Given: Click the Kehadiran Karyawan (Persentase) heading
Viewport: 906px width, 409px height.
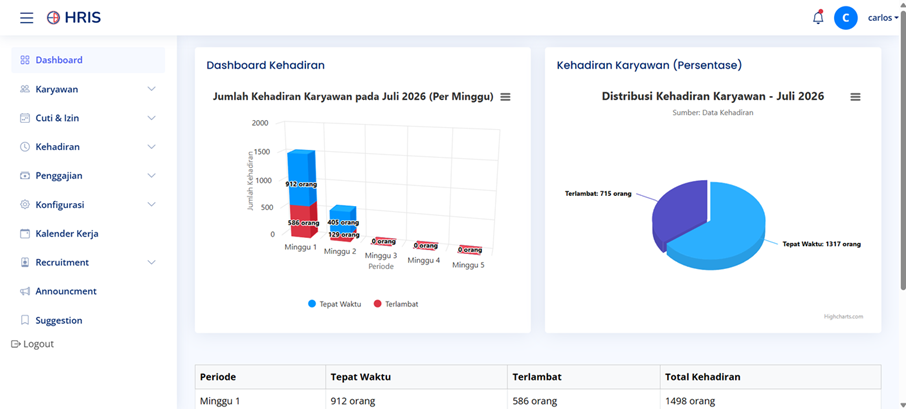Looking at the screenshot, I should pos(649,65).
